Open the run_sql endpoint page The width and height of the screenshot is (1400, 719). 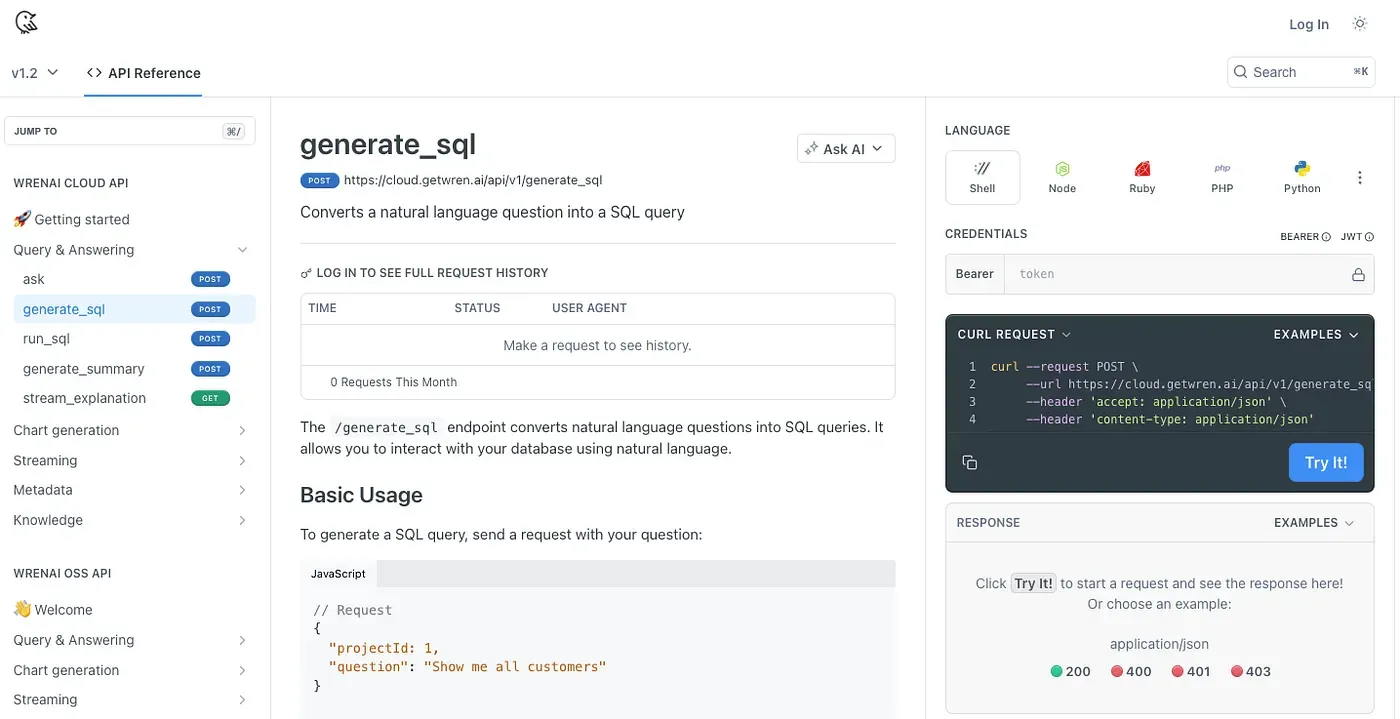pos(47,339)
